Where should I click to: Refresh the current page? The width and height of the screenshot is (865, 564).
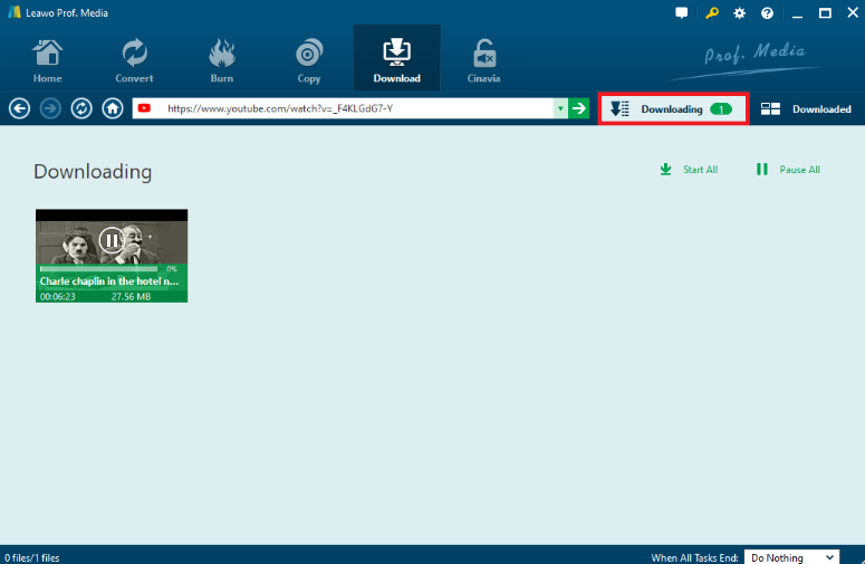(82, 108)
